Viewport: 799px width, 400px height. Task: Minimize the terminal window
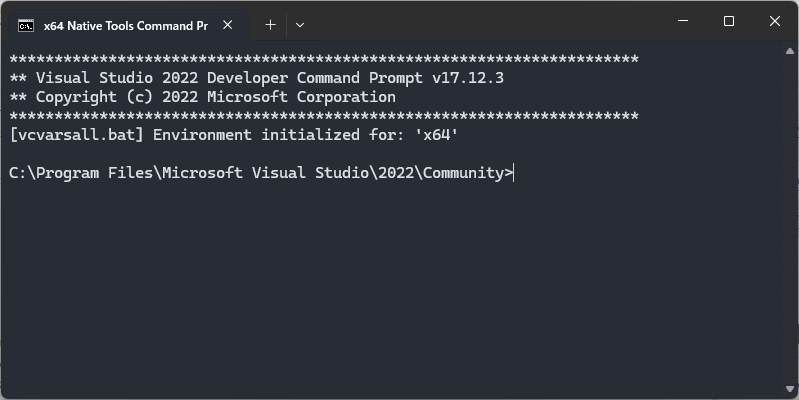[x=683, y=21]
